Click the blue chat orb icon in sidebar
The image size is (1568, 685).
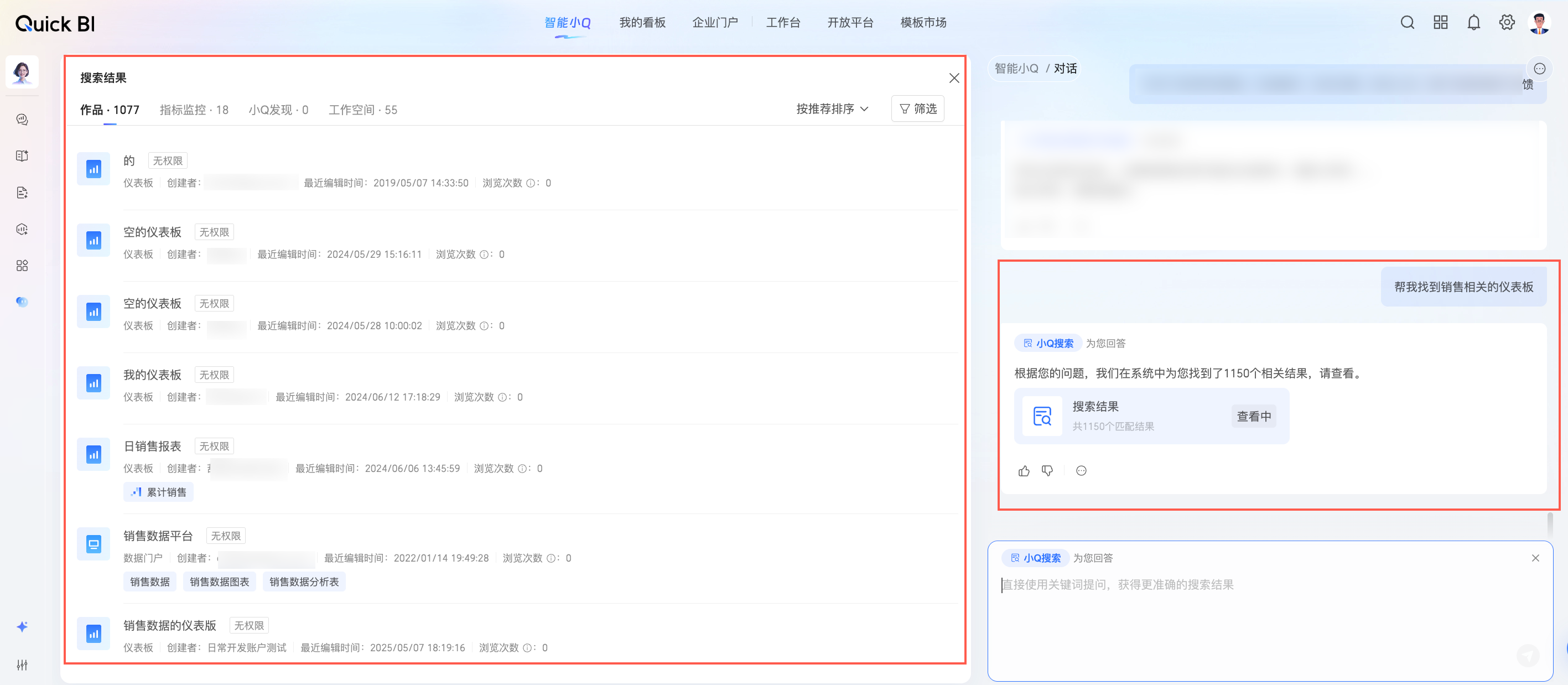(23, 302)
